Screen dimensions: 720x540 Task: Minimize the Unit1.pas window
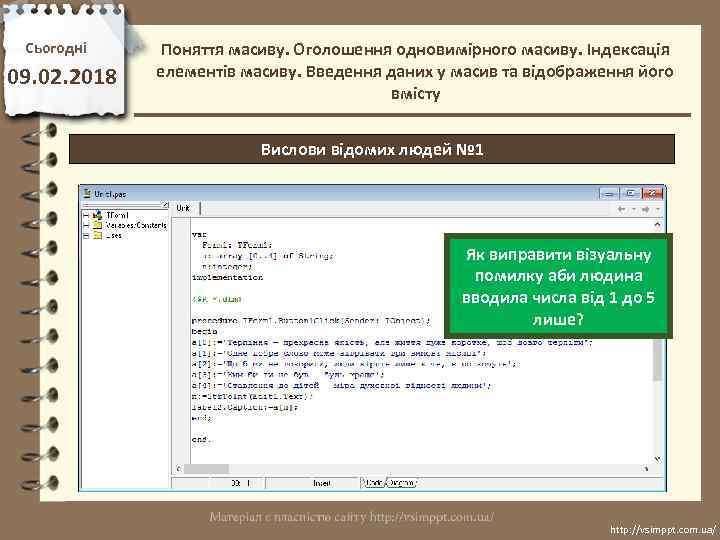[x=609, y=193]
